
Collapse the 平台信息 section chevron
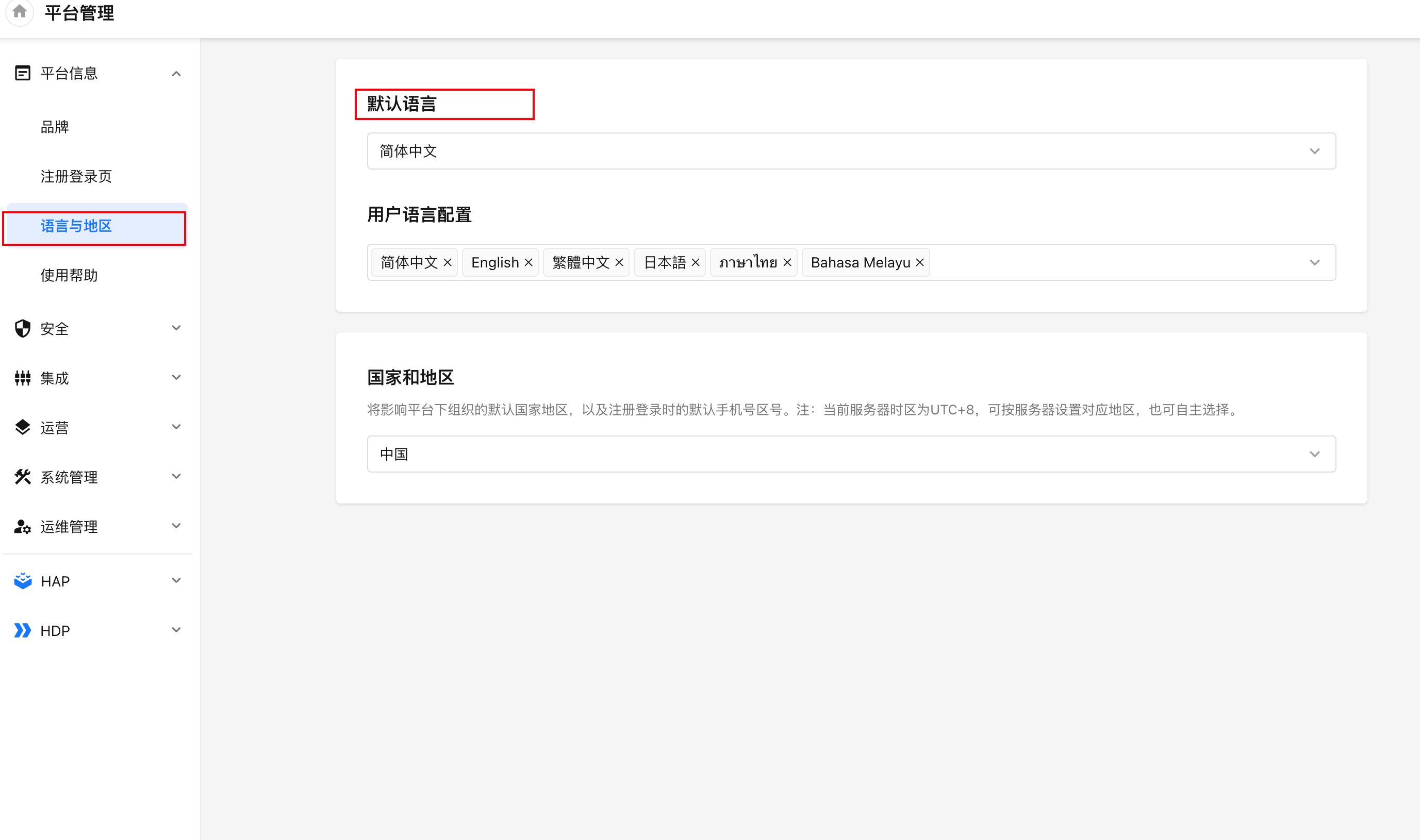click(x=176, y=74)
